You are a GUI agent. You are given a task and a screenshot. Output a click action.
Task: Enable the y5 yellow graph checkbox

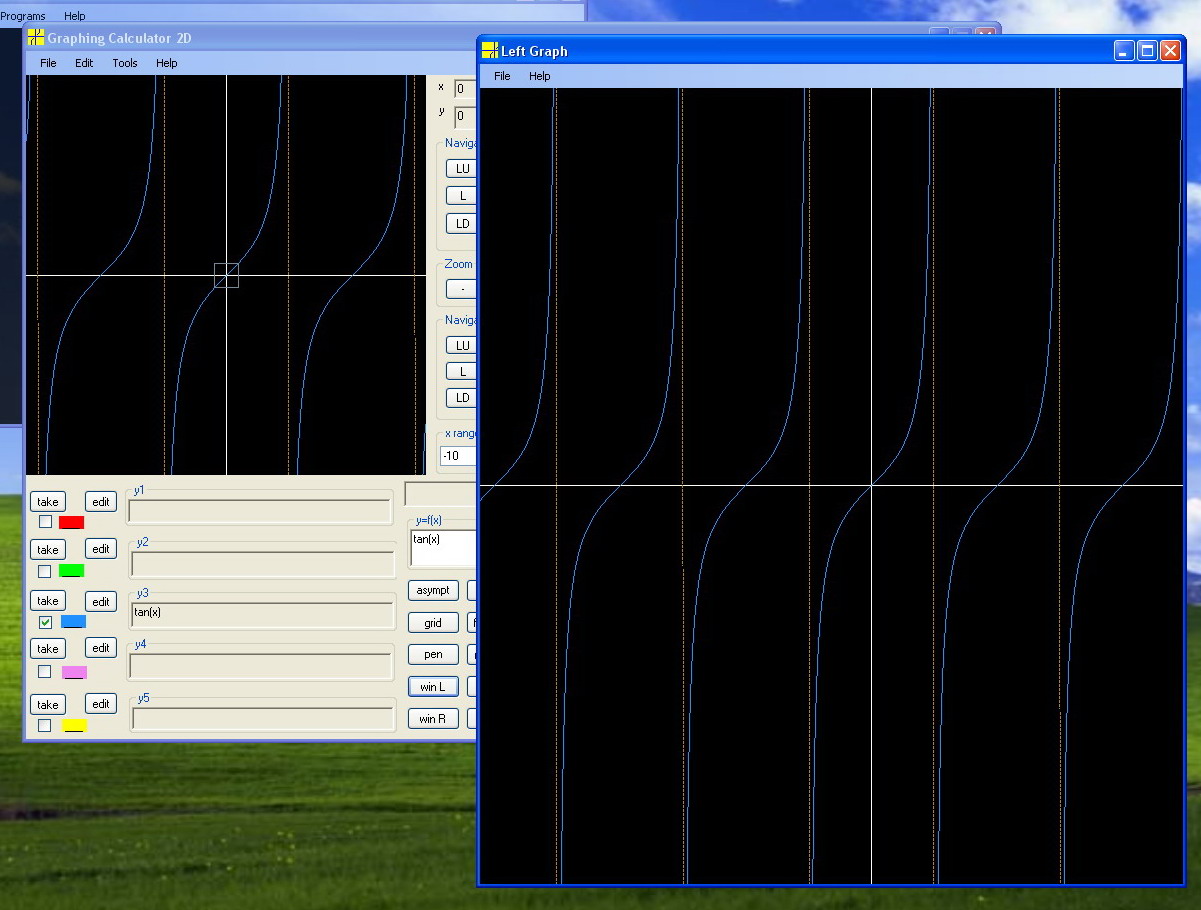[x=44, y=725]
